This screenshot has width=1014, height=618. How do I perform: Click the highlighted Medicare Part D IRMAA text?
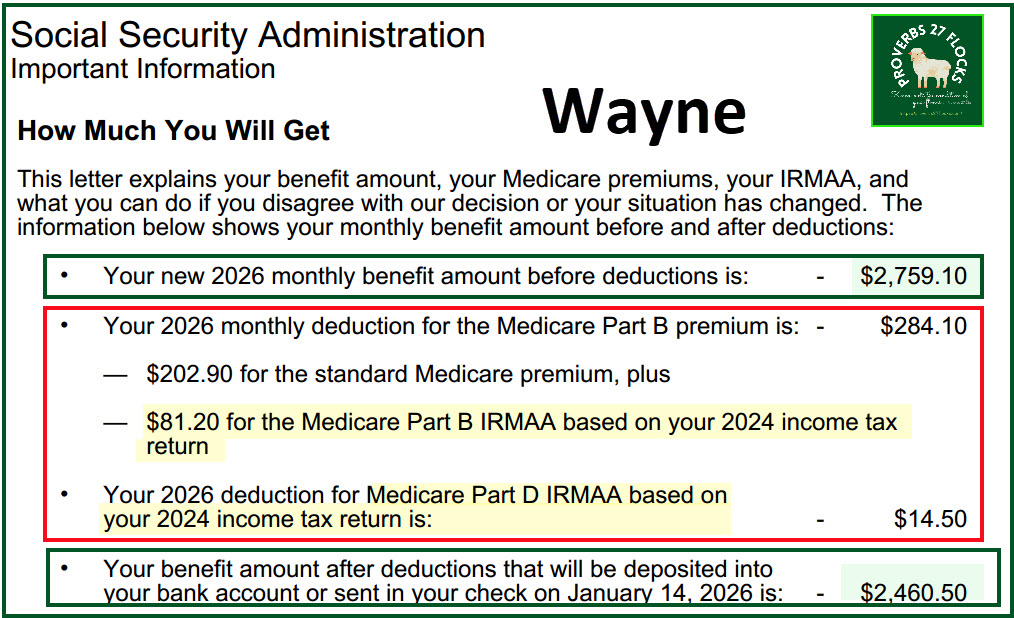click(x=547, y=495)
